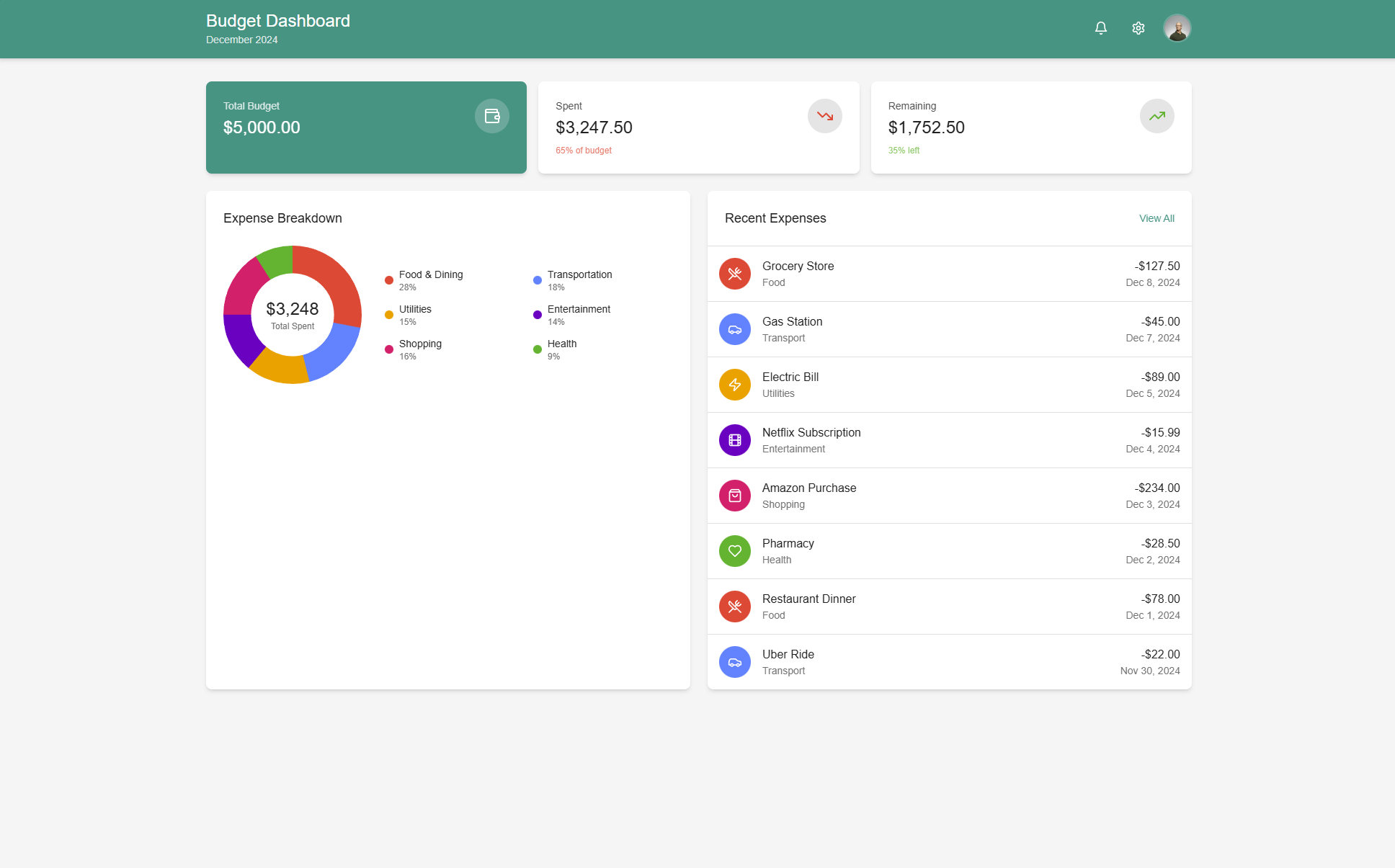Image resolution: width=1395 pixels, height=868 pixels.
Task: Click the Electric Bill lightning icon
Action: click(x=734, y=385)
